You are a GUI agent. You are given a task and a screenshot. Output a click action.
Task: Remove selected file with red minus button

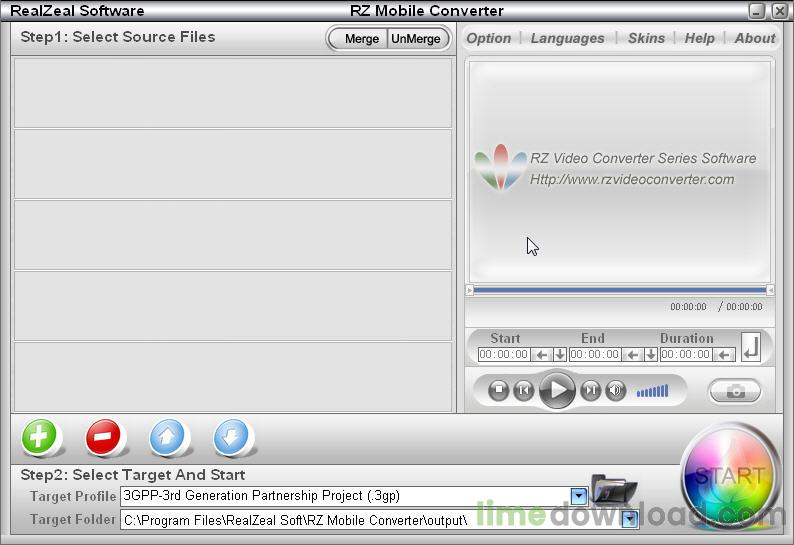click(x=103, y=436)
